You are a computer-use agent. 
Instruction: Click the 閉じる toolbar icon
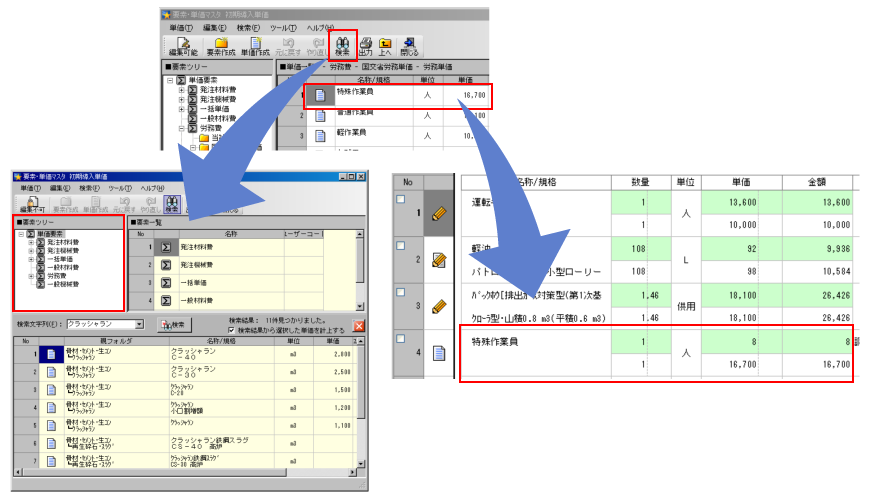point(408,46)
